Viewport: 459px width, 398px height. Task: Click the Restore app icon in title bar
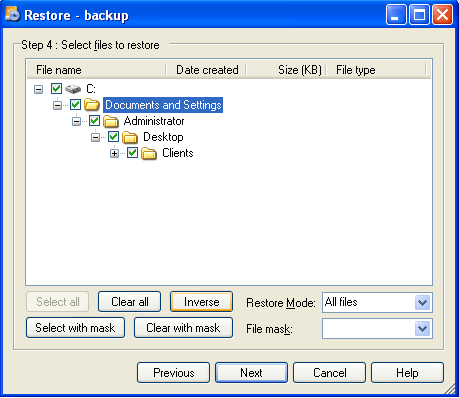point(12,14)
